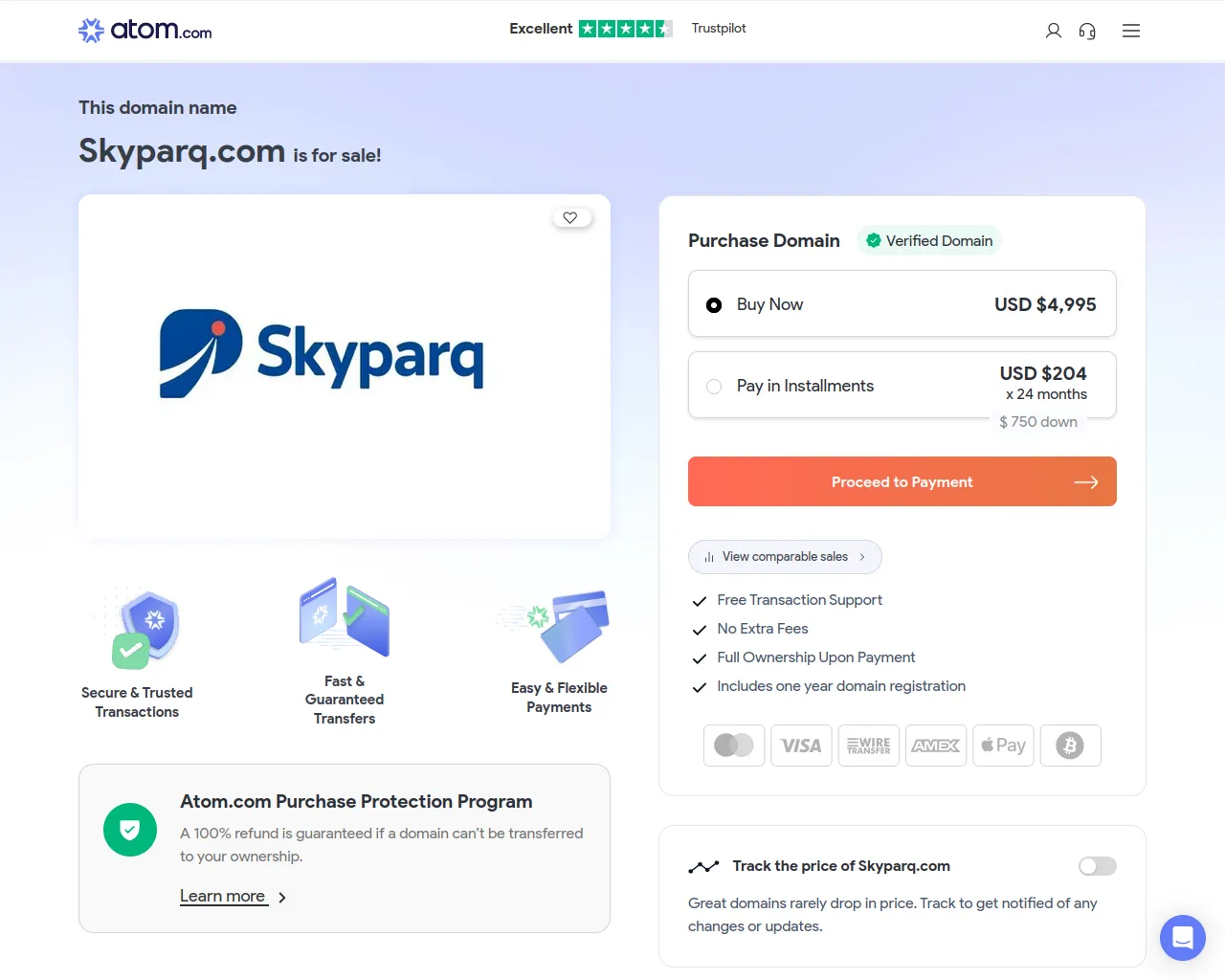Select the Visa payment icon

(x=801, y=745)
